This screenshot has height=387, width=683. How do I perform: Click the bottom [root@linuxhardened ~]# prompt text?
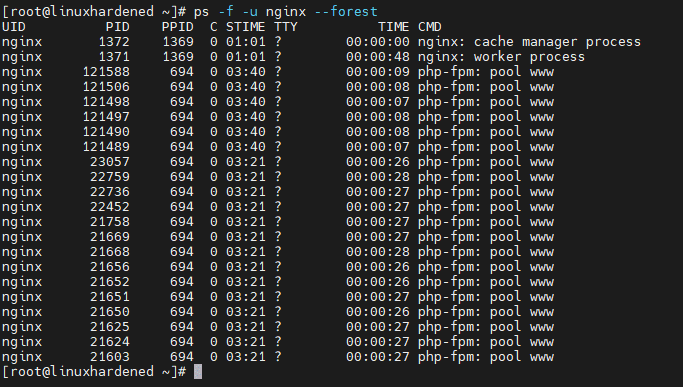(x=94, y=372)
